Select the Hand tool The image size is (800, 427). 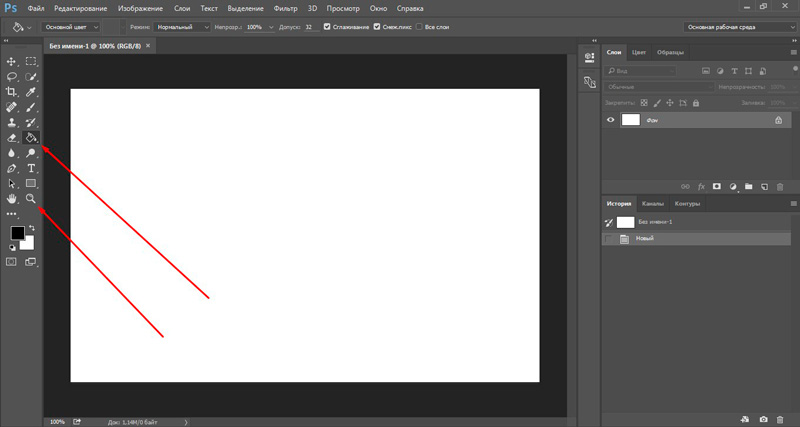[x=11, y=198]
